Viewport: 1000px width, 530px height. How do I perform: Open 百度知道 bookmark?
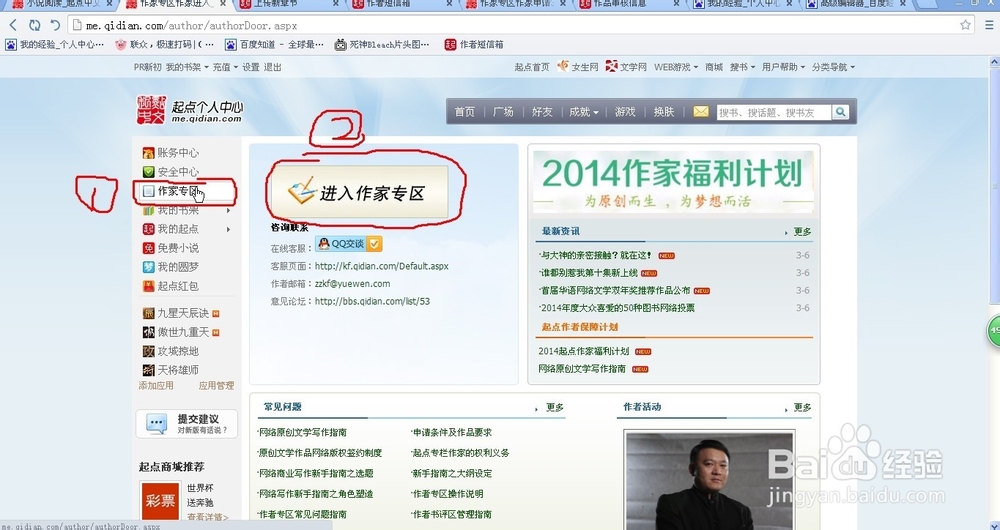click(275, 45)
